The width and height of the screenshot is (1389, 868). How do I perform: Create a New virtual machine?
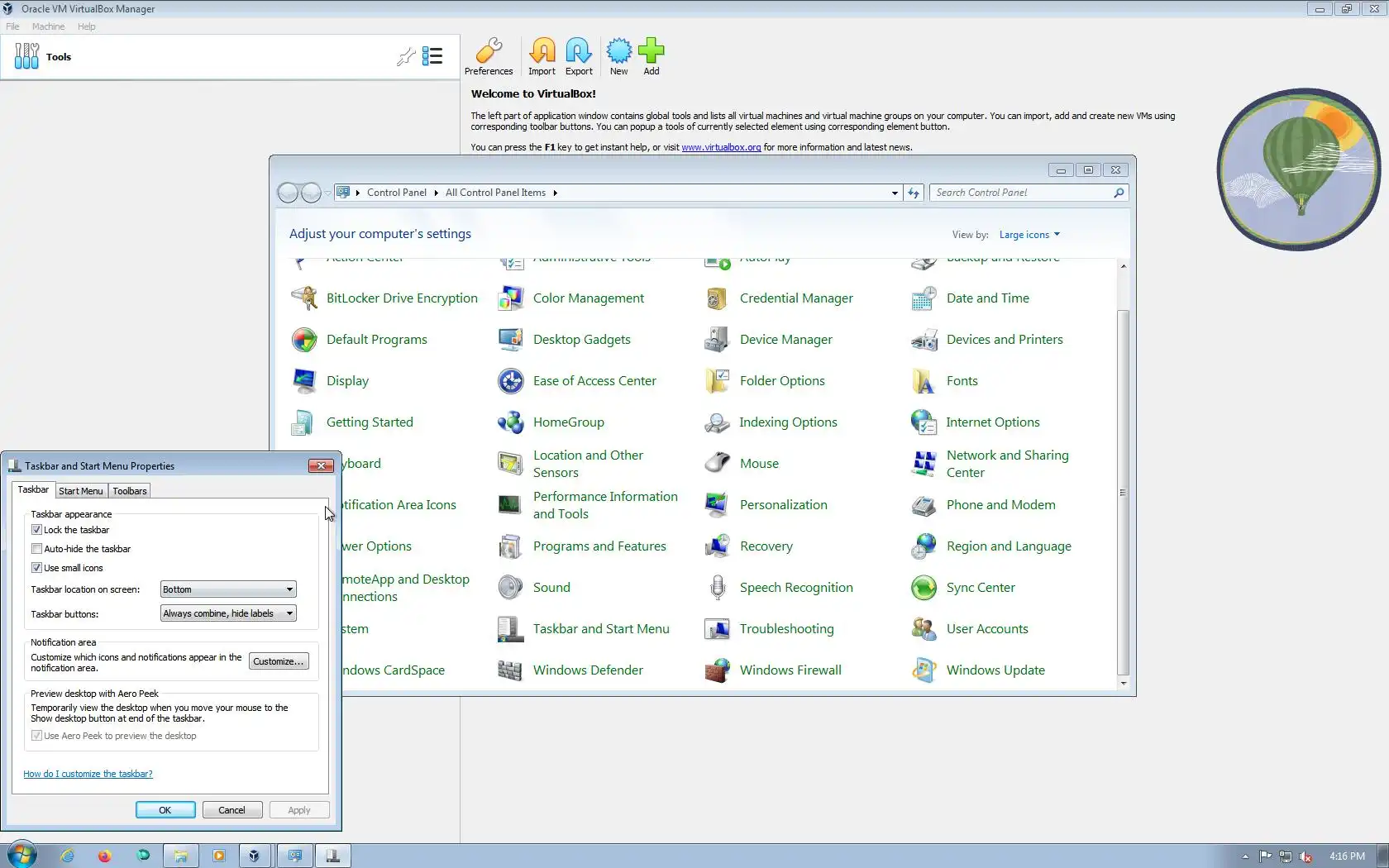[x=618, y=56]
